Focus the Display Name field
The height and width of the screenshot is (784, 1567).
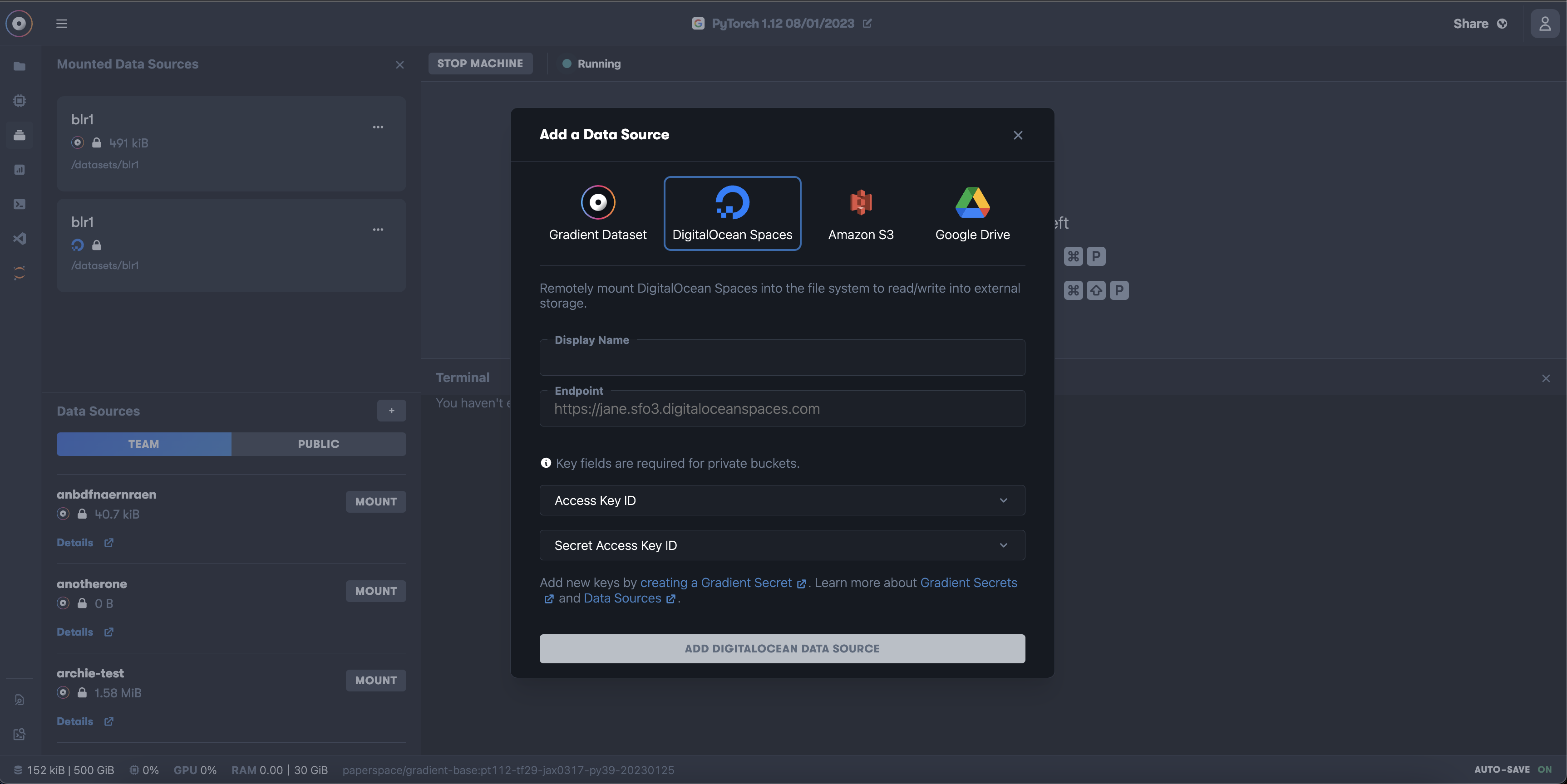[782, 357]
